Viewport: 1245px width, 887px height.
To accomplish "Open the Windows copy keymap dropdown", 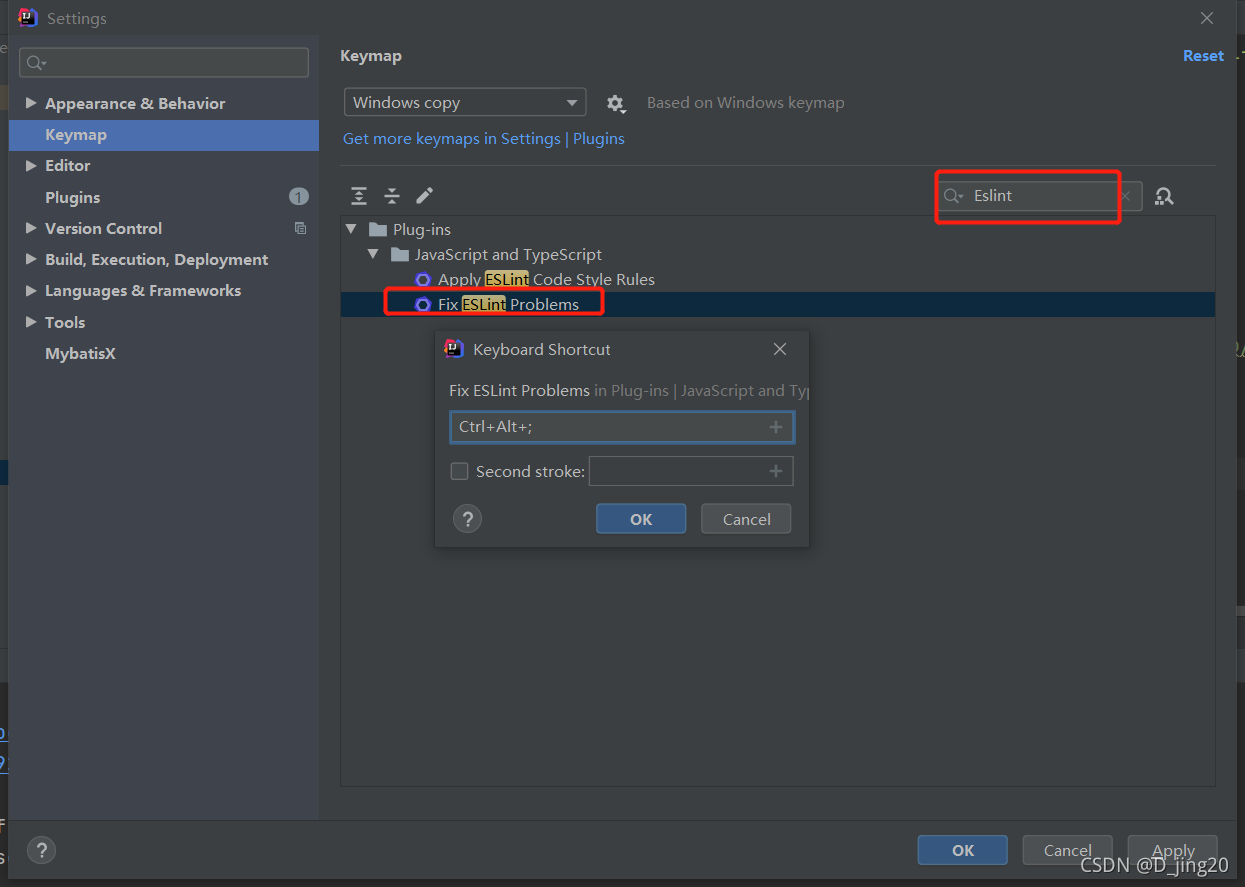I will 465,103.
